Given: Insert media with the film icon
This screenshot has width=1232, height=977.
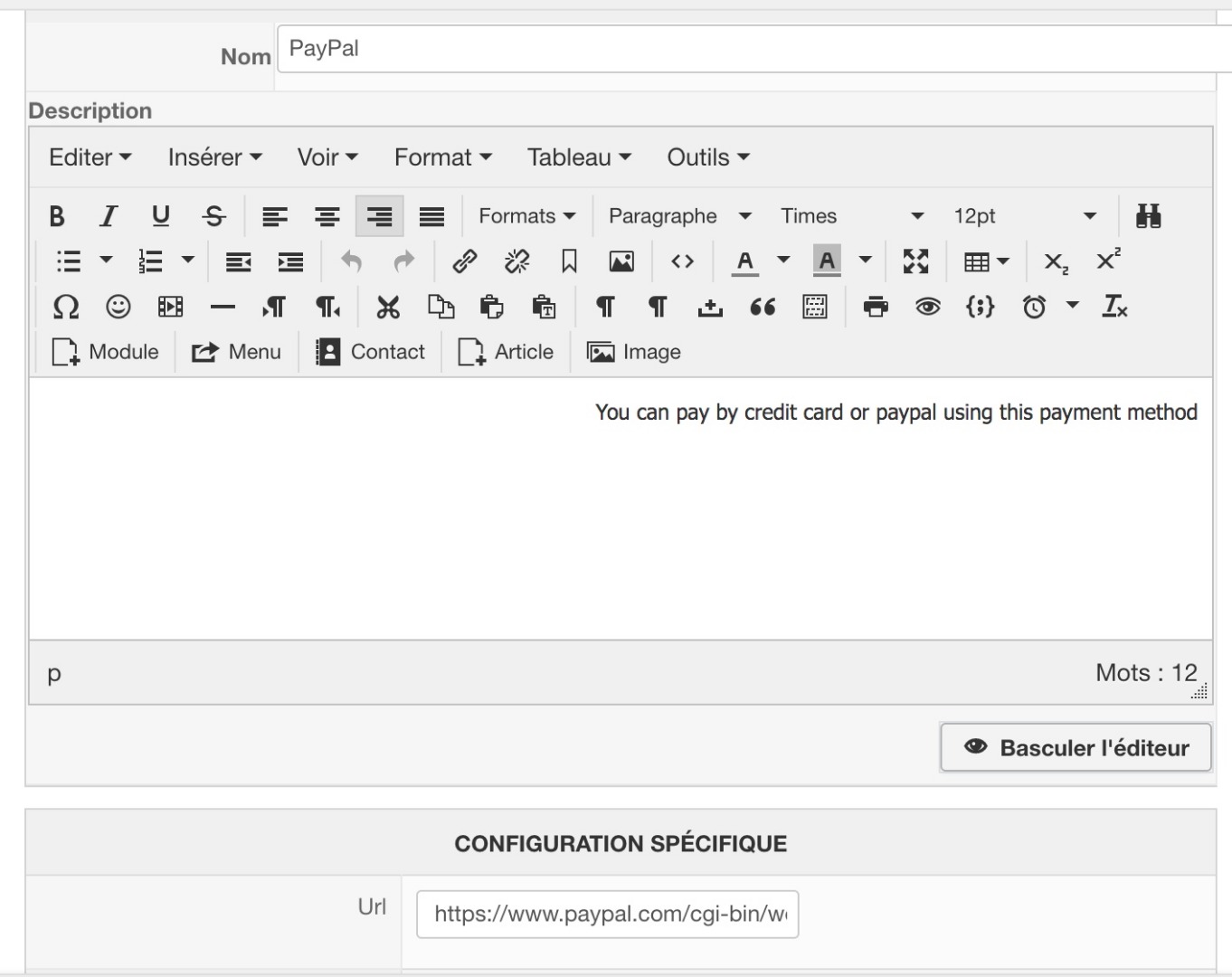Looking at the screenshot, I should (170, 308).
